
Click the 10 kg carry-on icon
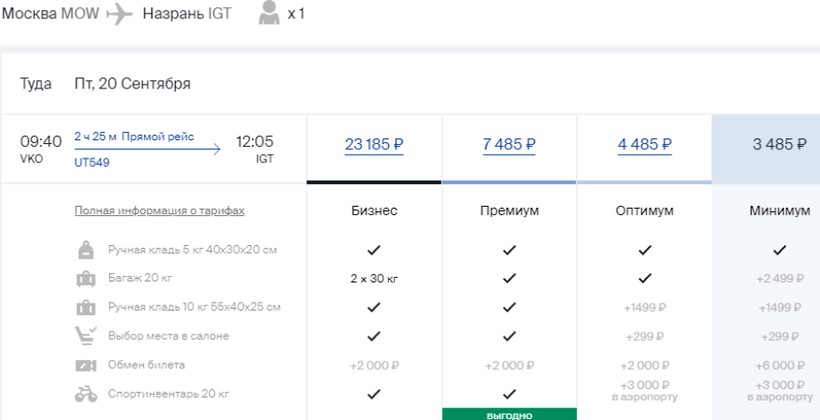(86, 307)
